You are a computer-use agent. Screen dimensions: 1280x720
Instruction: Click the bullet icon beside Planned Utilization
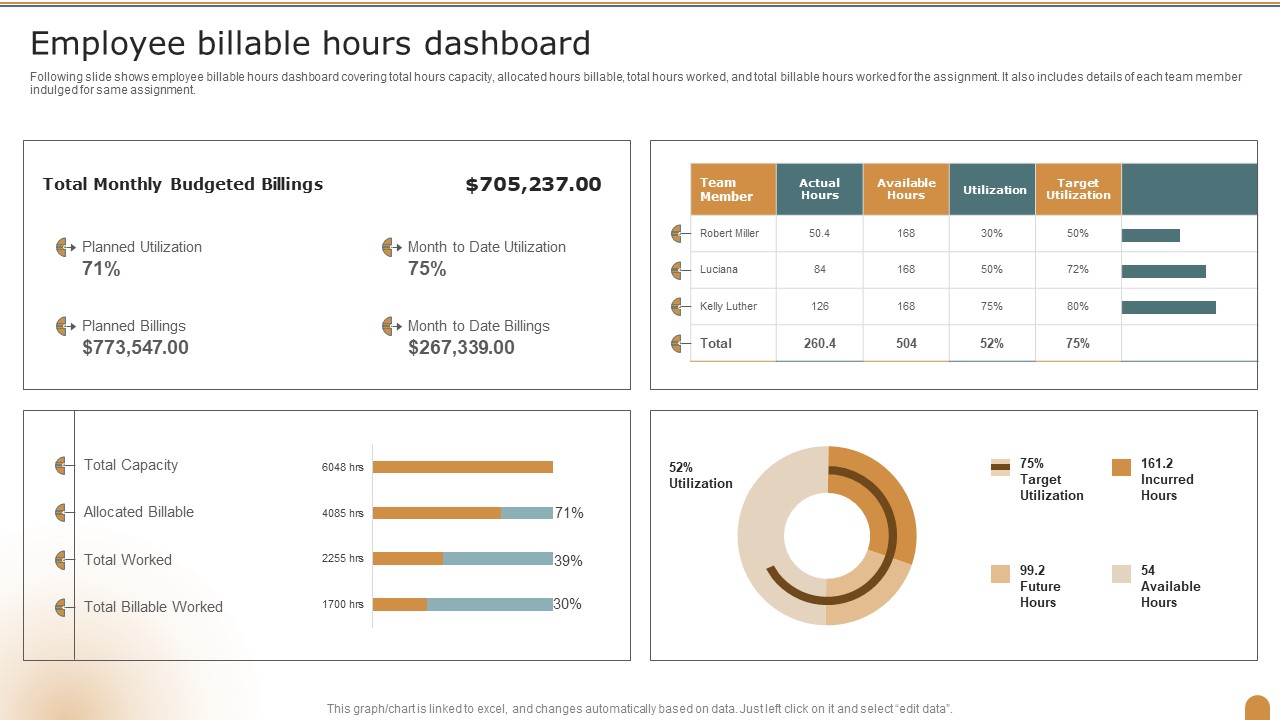66,247
